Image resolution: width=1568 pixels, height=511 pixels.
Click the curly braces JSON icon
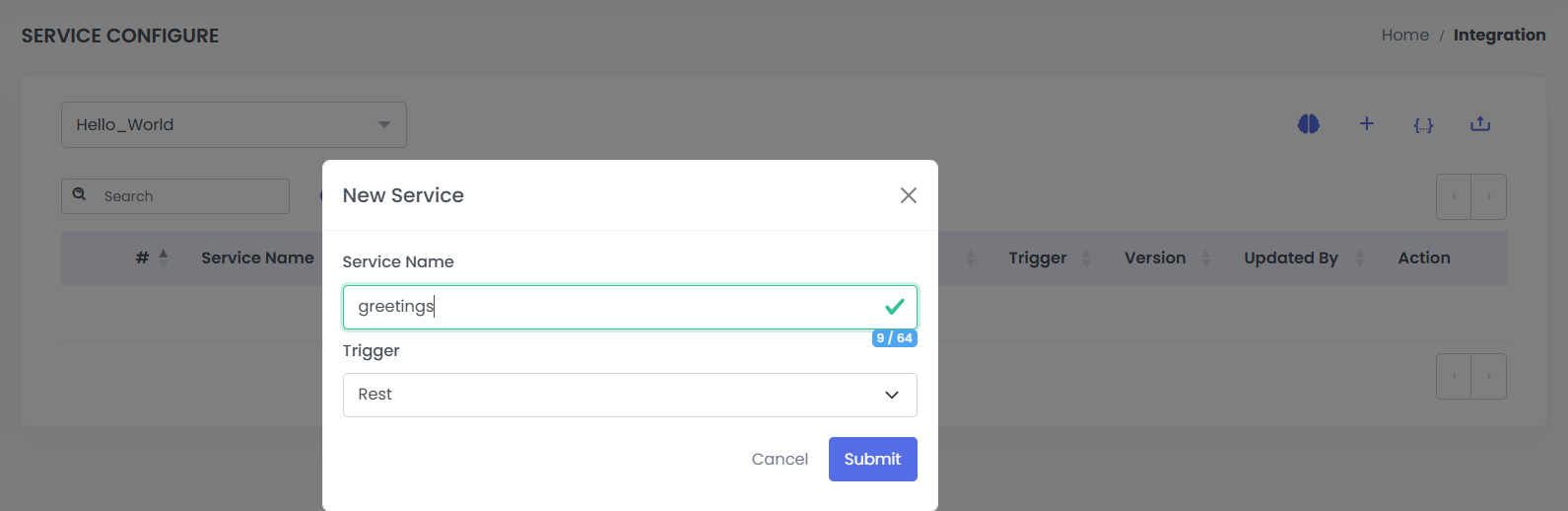[x=1423, y=124]
